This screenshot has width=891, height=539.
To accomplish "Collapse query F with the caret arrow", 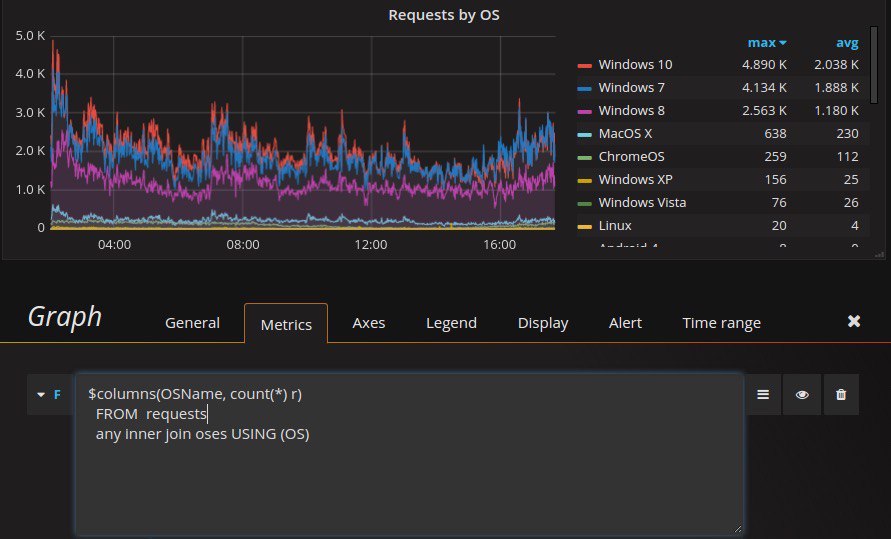I will [x=41, y=394].
